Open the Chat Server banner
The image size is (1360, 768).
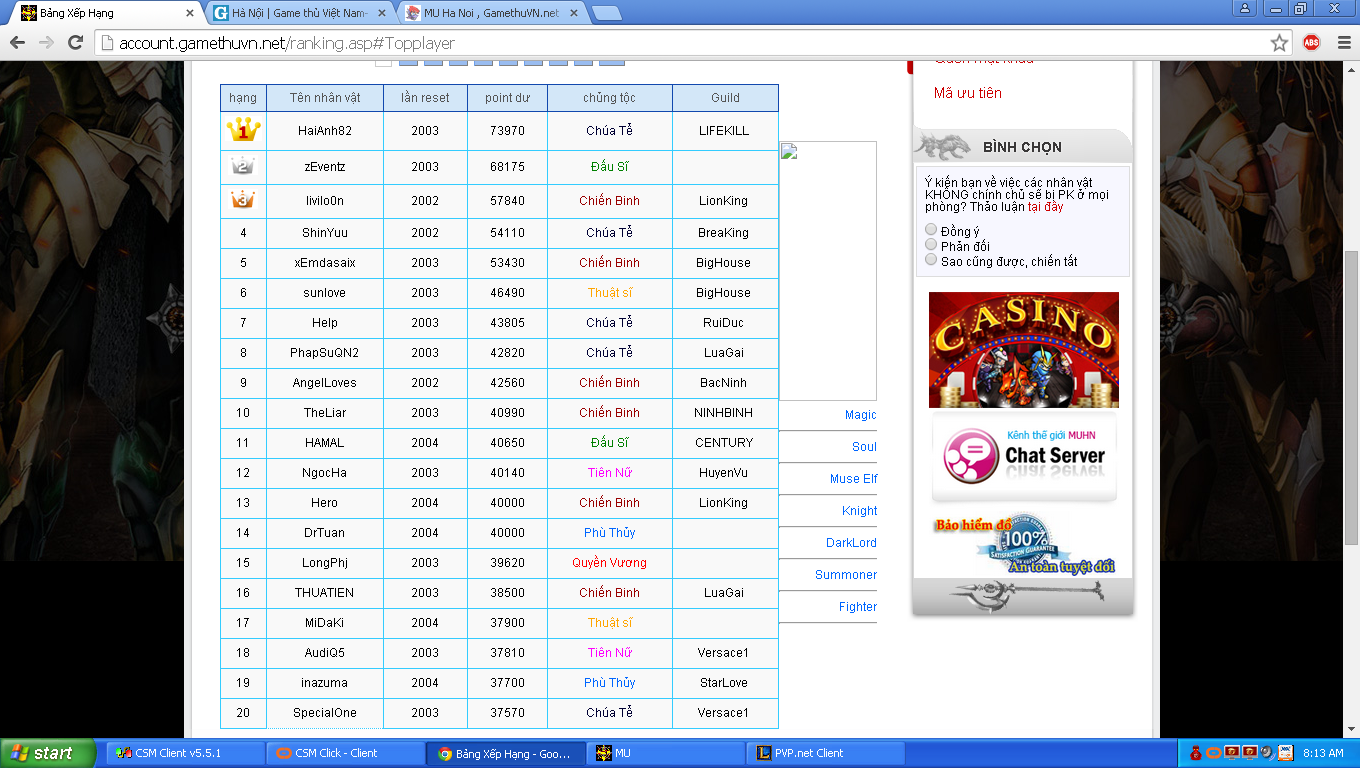1024,458
